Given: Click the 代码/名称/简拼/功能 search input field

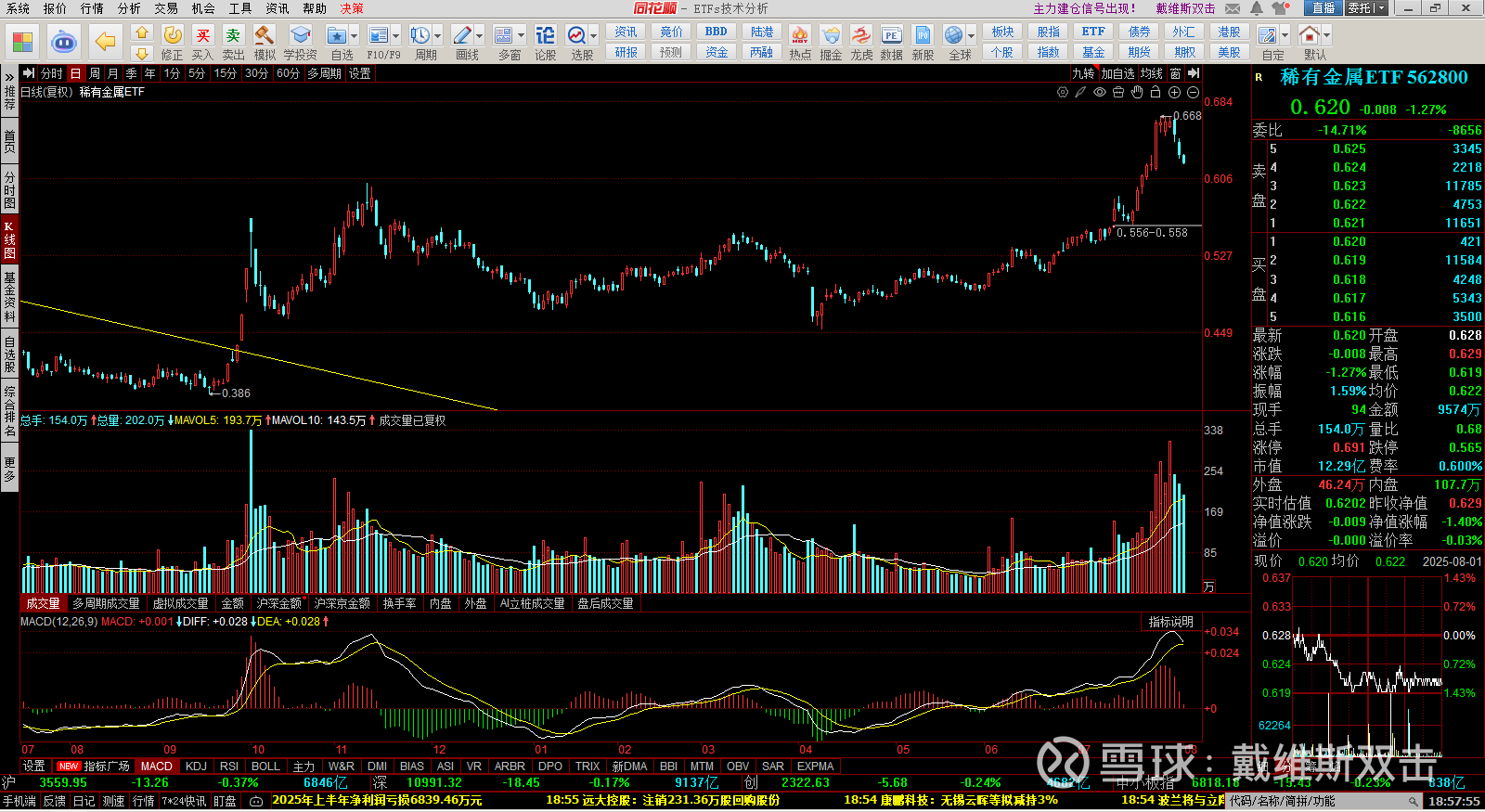Looking at the screenshot, I should tap(1324, 801).
